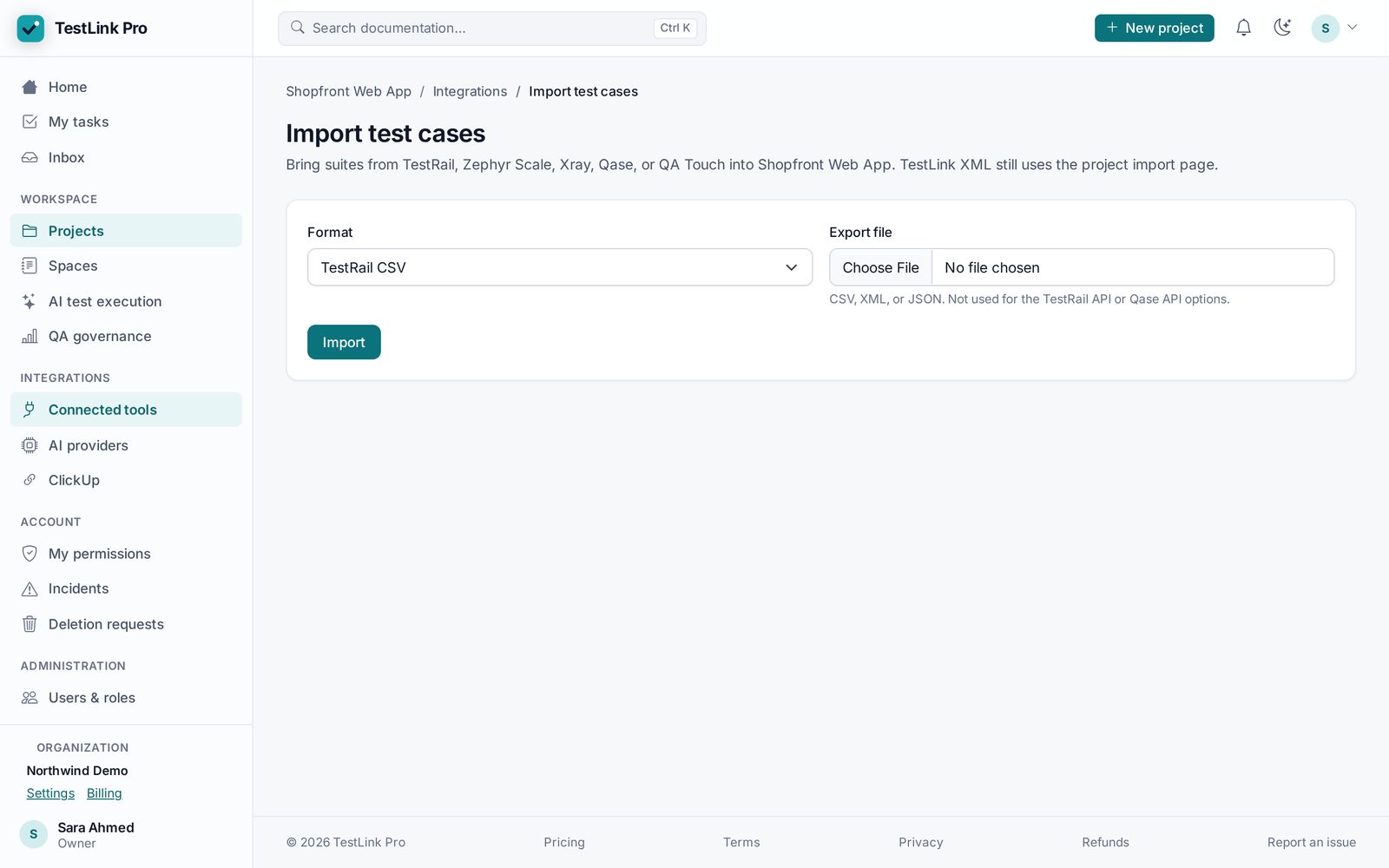Click the S avatar in top bar

pyautogui.click(x=1325, y=28)
